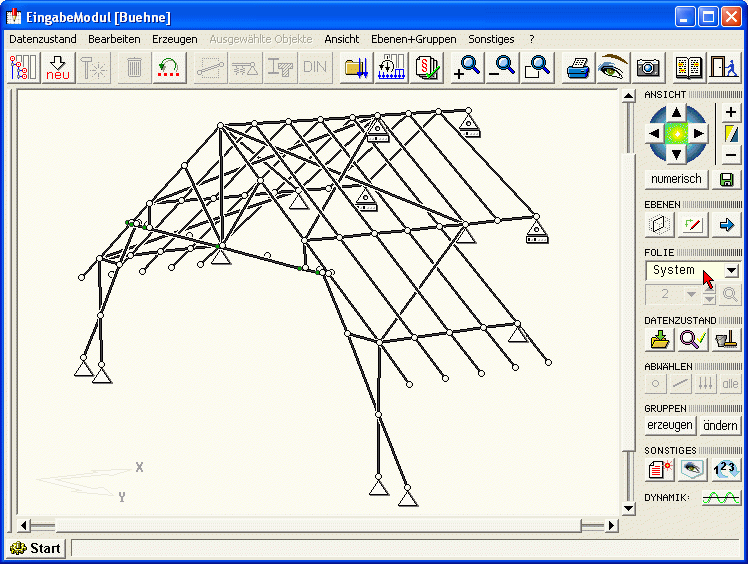Click the 'erzeugen' button under Gruppen
748x564 pixels.
tap(670, 425)
